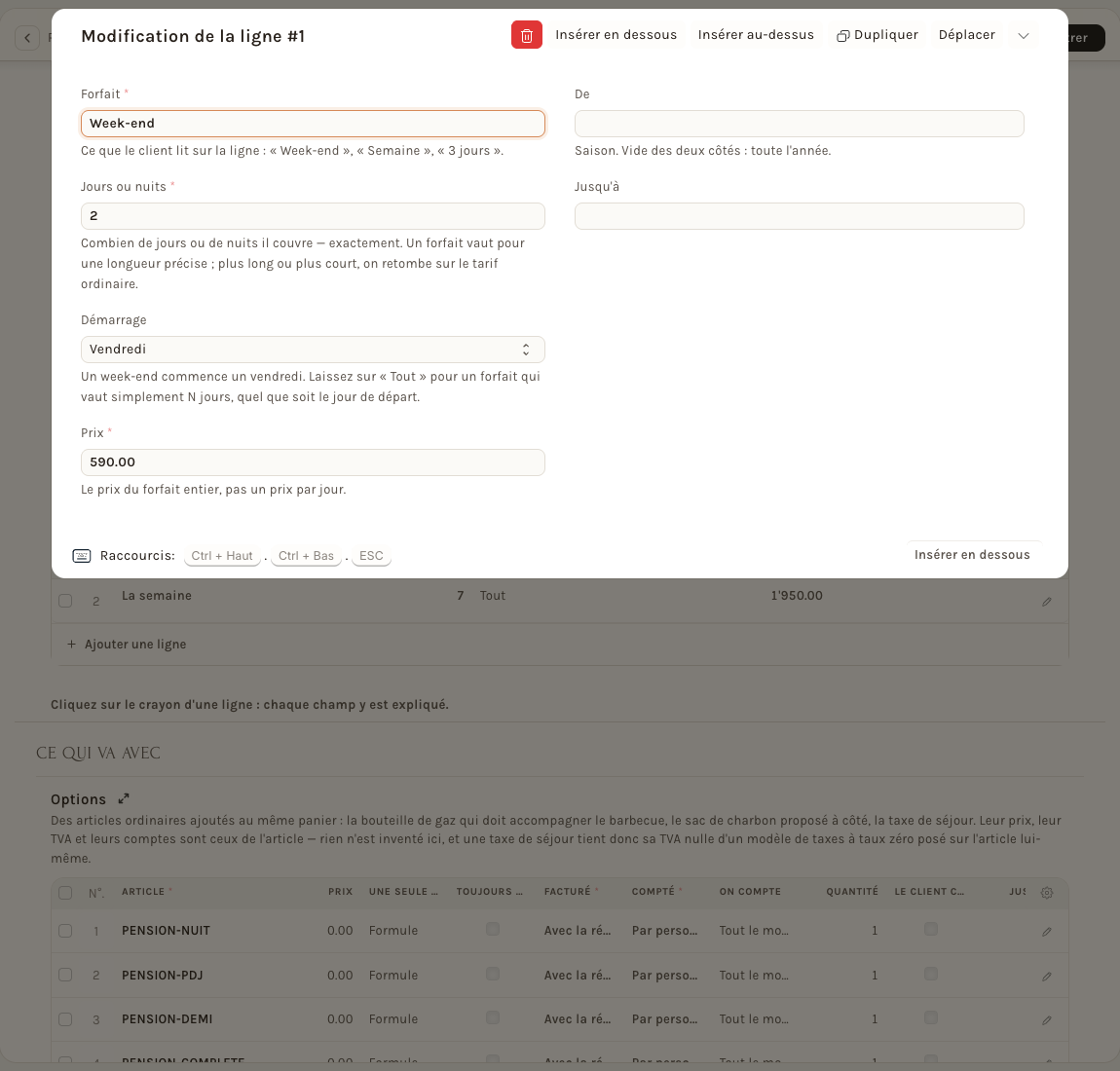Expand Options table to full screen
This screenshot has width=1120, height=1071.
124,799
